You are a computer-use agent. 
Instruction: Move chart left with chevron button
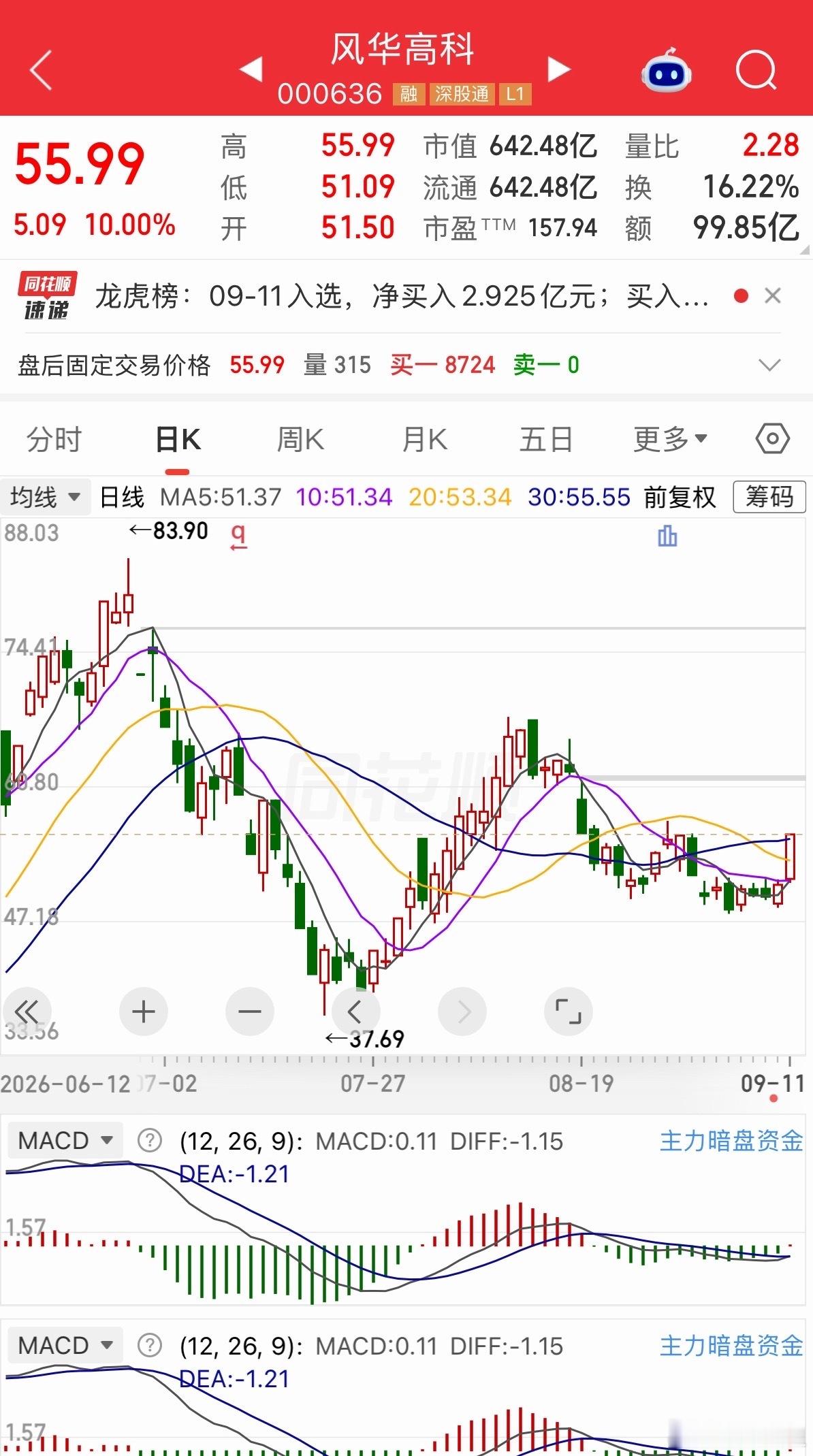tap(356, 1012)
